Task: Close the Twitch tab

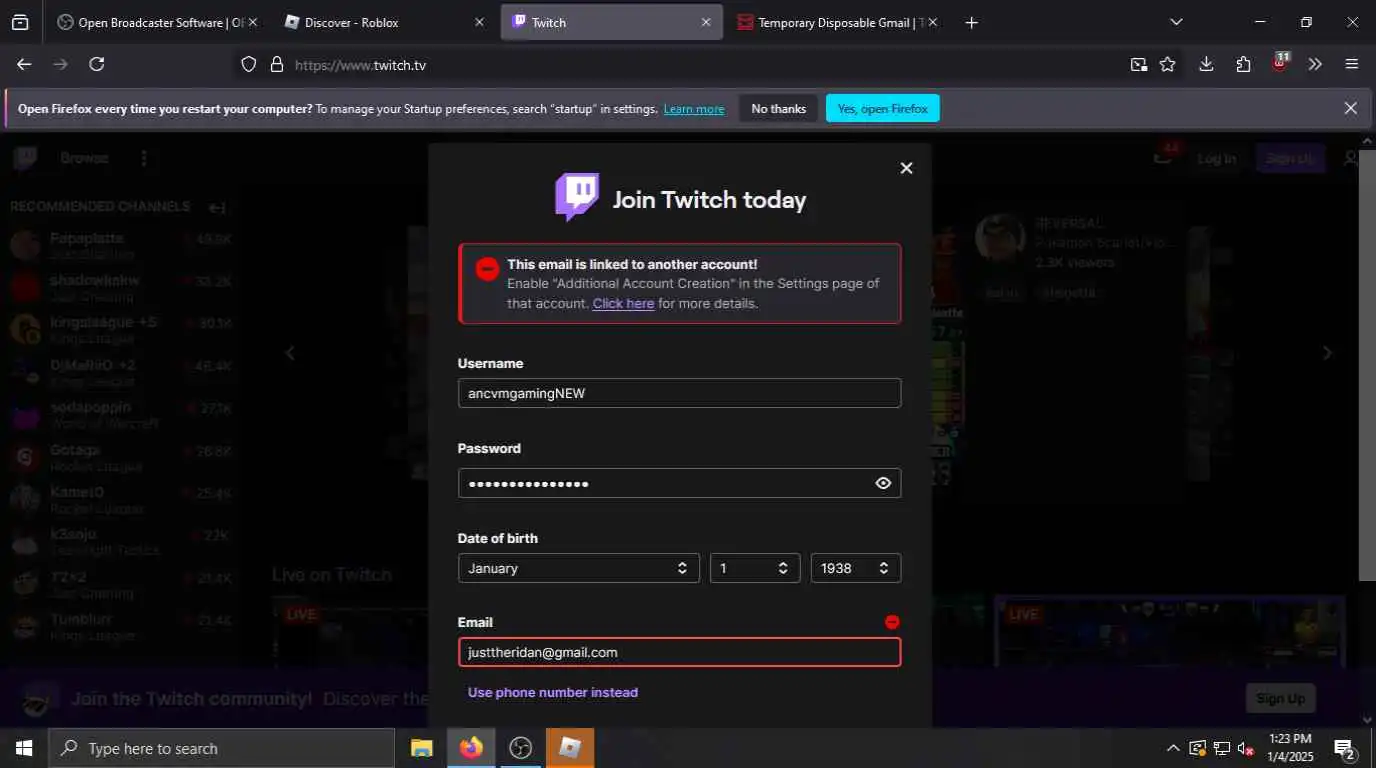Action: (x=706, y=22)
